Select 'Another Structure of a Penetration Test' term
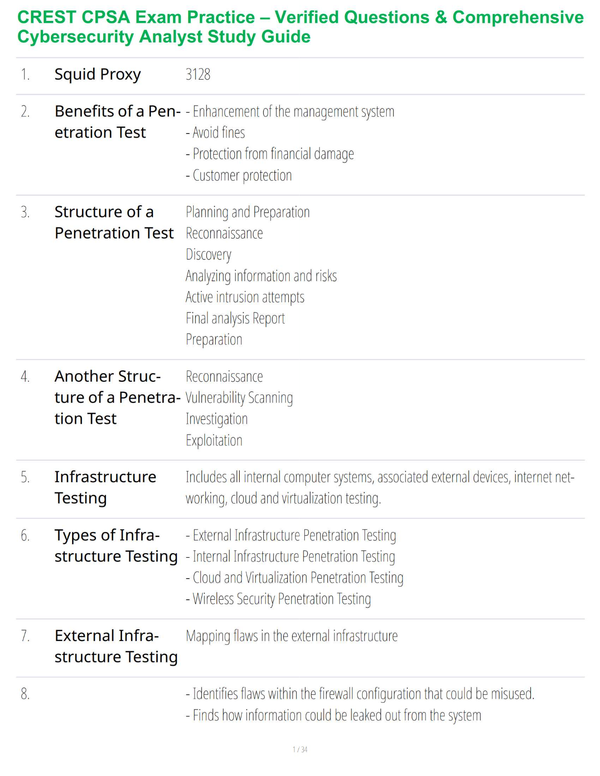The height and width of the screenshot is (776, 600). tap(117, 397)
